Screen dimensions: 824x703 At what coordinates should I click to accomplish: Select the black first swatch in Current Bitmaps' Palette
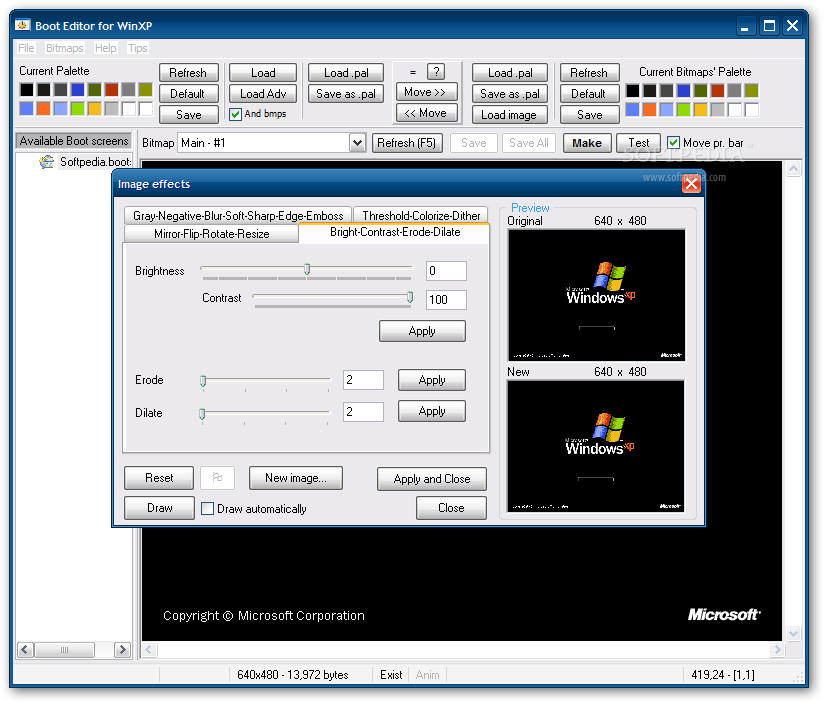632,90
